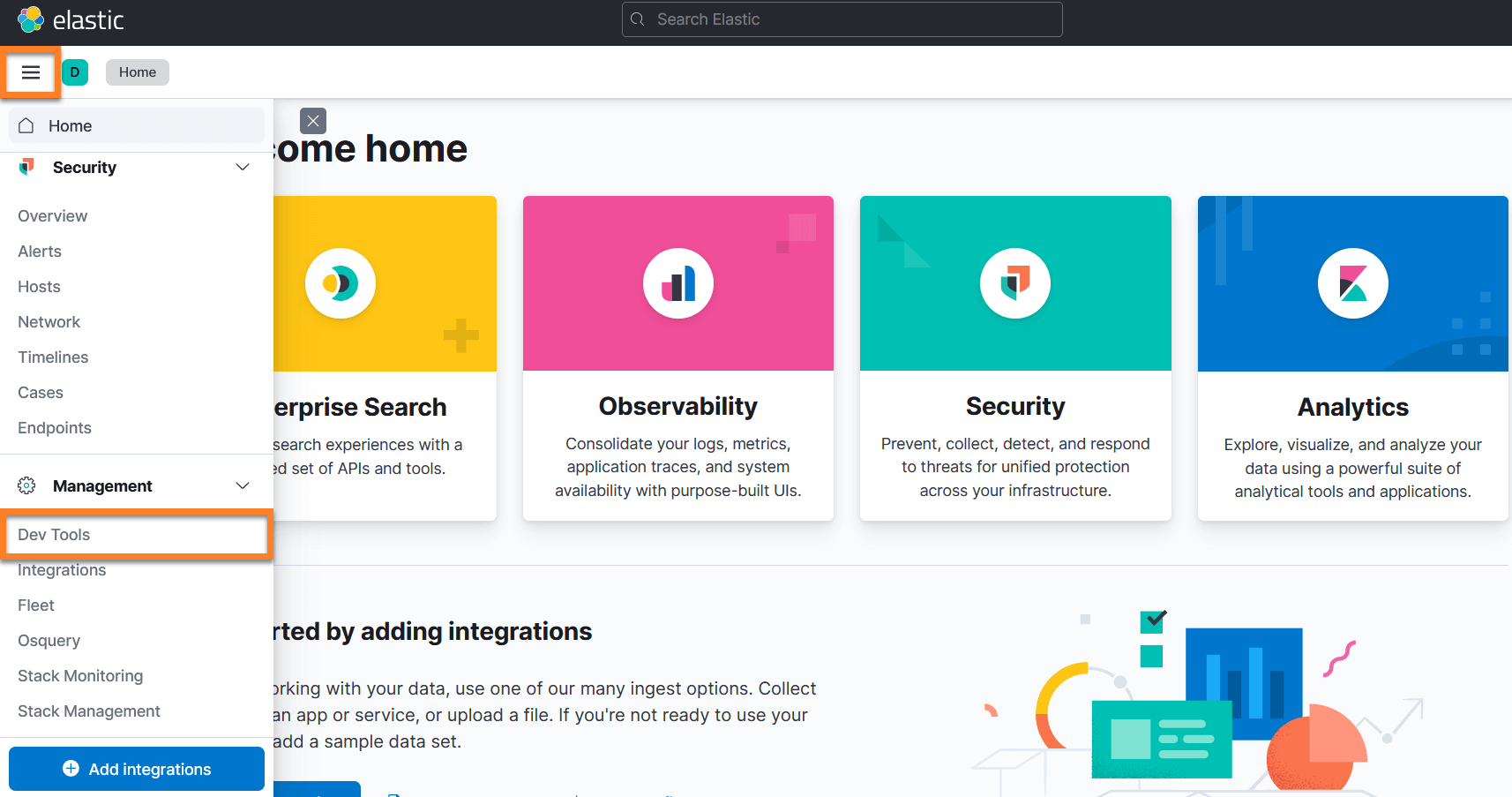Click the Security shield icon on card

(1014, 283)
